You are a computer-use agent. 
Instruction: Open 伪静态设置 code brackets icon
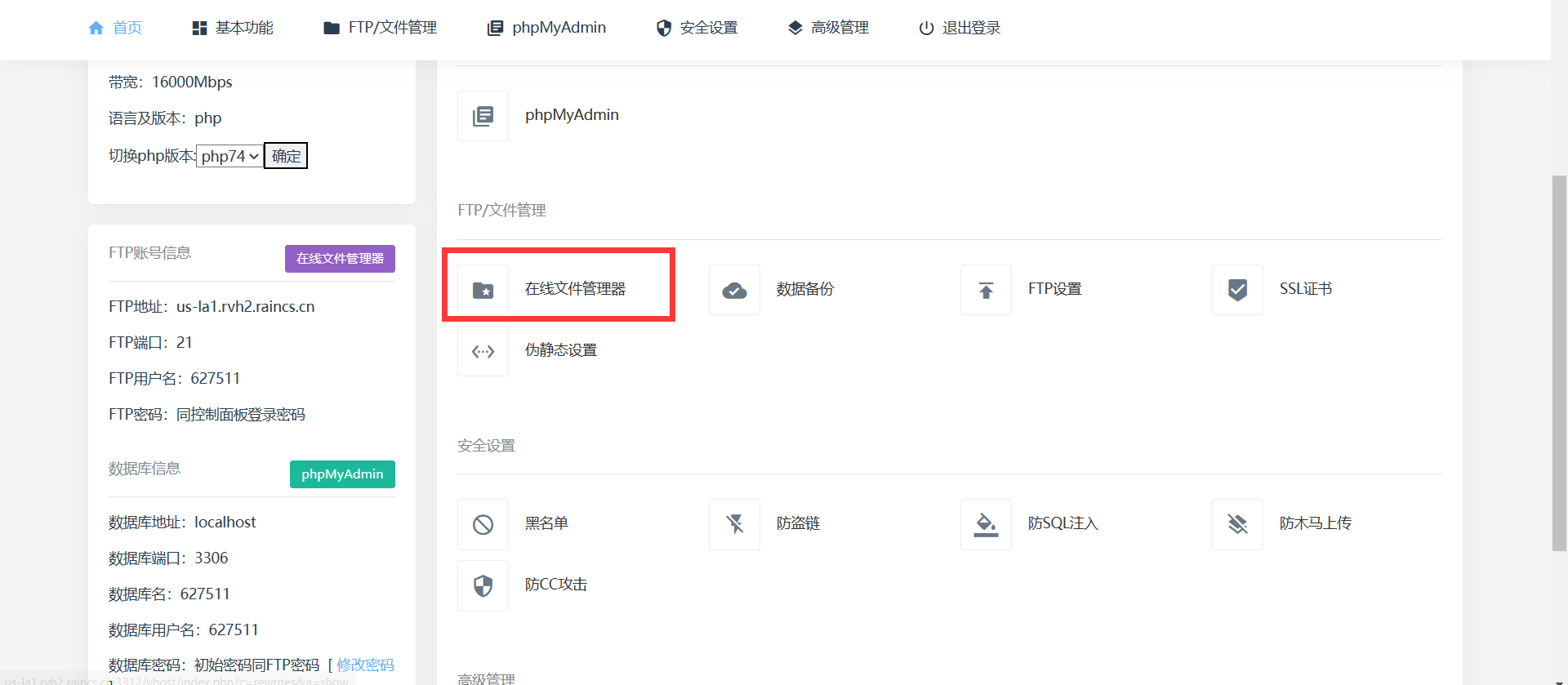pos(483,351)
